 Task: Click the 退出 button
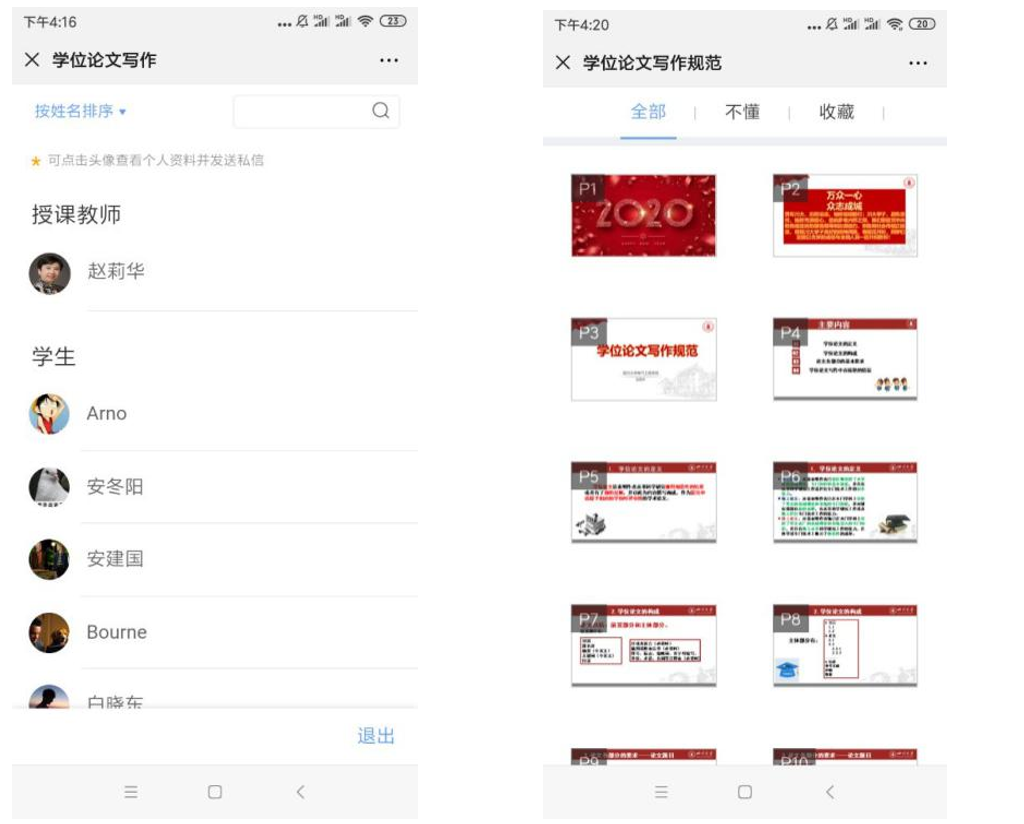(376, 736)
